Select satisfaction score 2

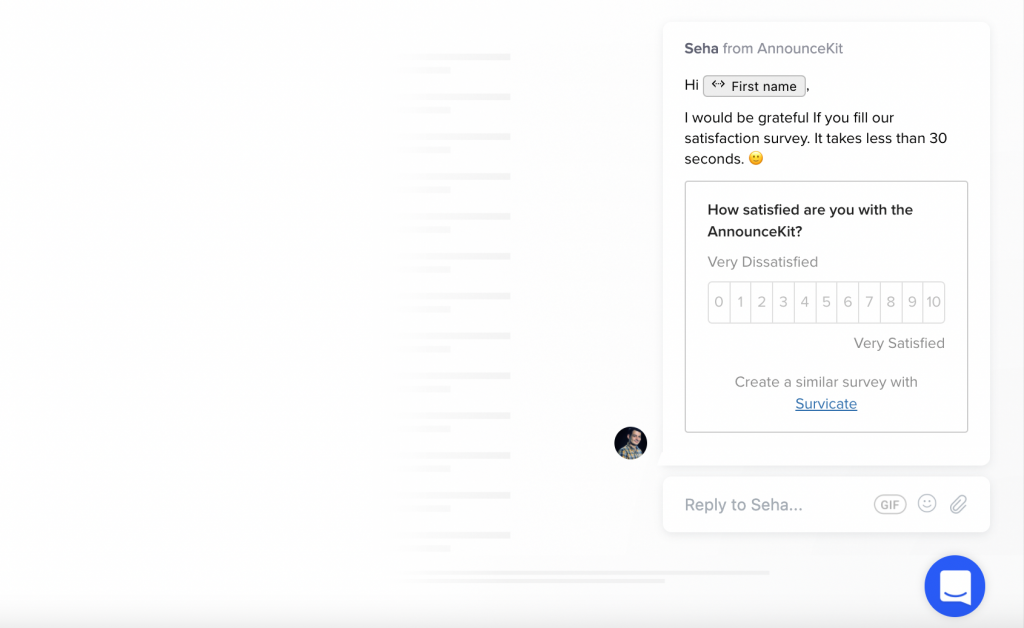(761, 302)
